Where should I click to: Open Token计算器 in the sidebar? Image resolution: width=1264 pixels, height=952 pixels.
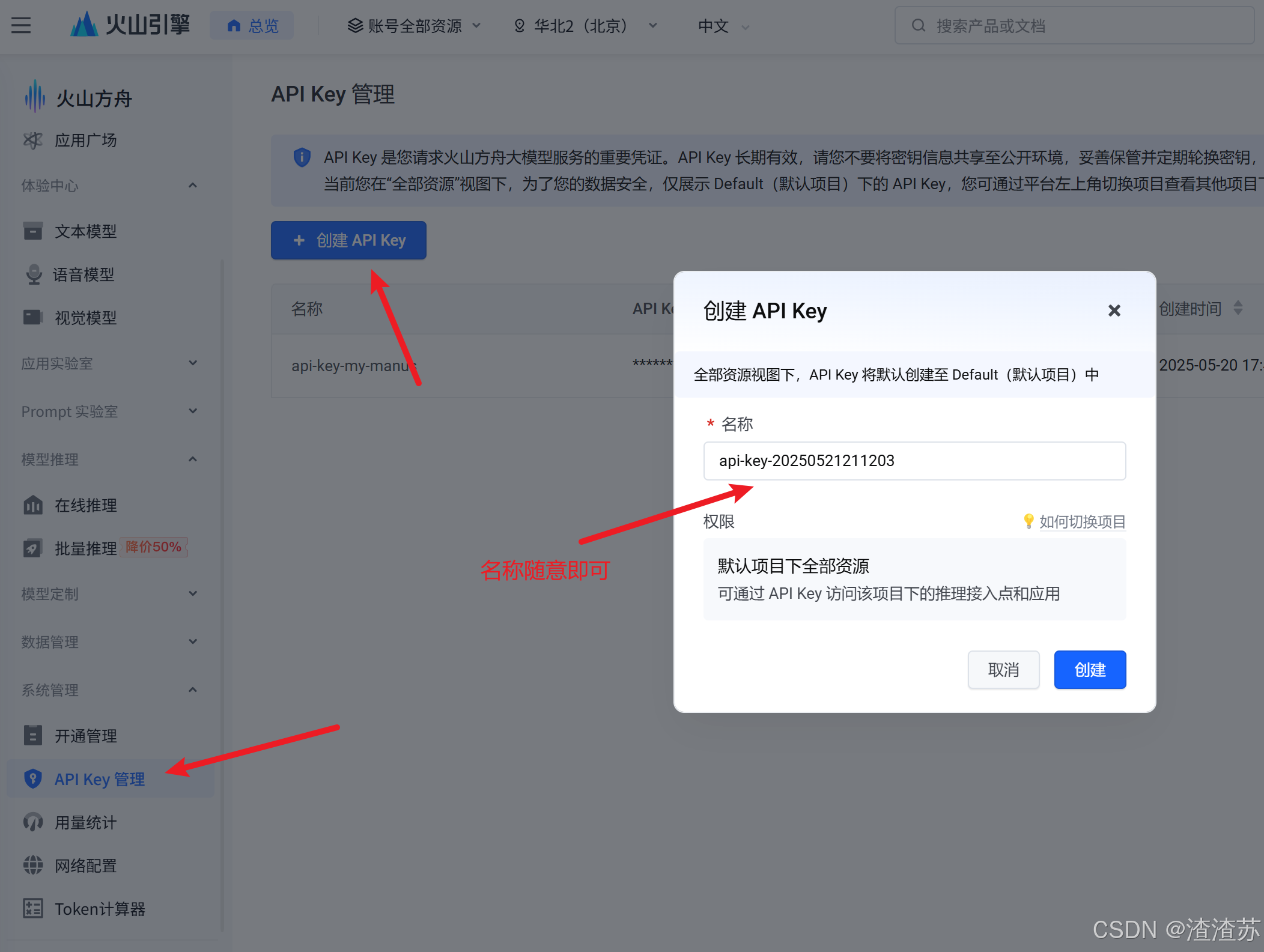[x=100, y=909]
